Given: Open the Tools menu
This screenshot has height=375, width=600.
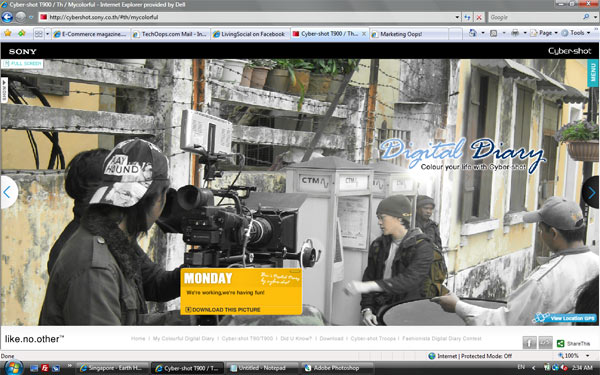Looking at the screenshot, I should coord(576,33).
